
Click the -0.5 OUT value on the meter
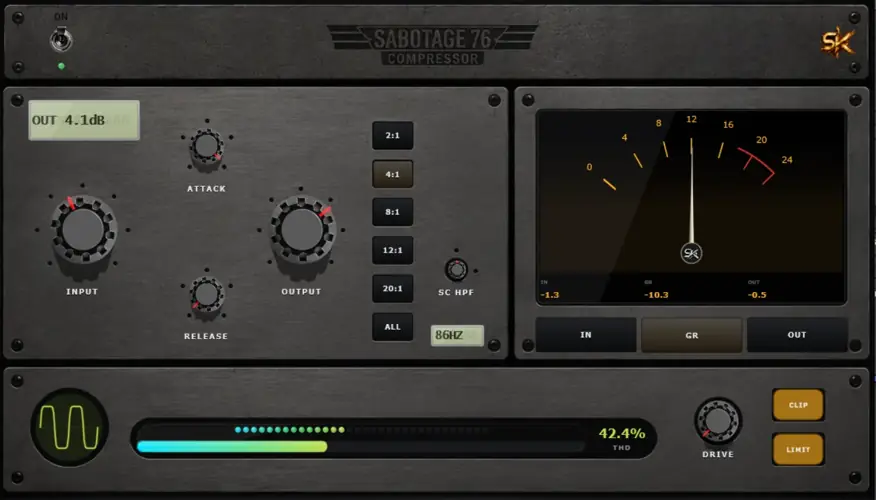click(x=757, y=295)
